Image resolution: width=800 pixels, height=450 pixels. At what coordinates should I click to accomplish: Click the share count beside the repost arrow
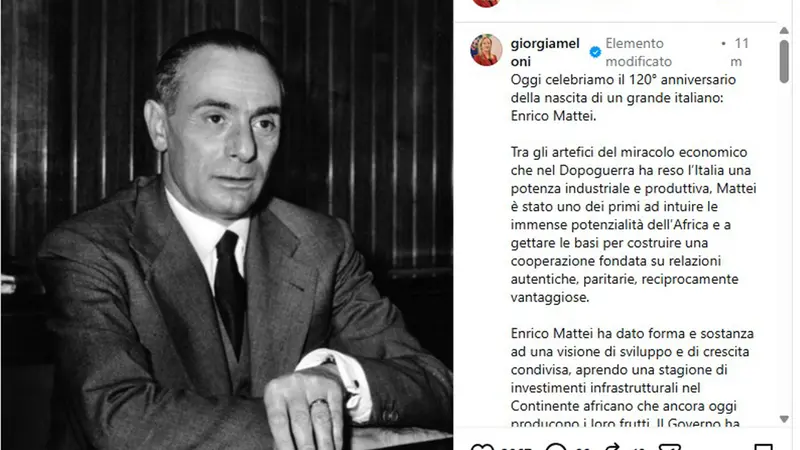pyautogui.click(x=638, y=448)
